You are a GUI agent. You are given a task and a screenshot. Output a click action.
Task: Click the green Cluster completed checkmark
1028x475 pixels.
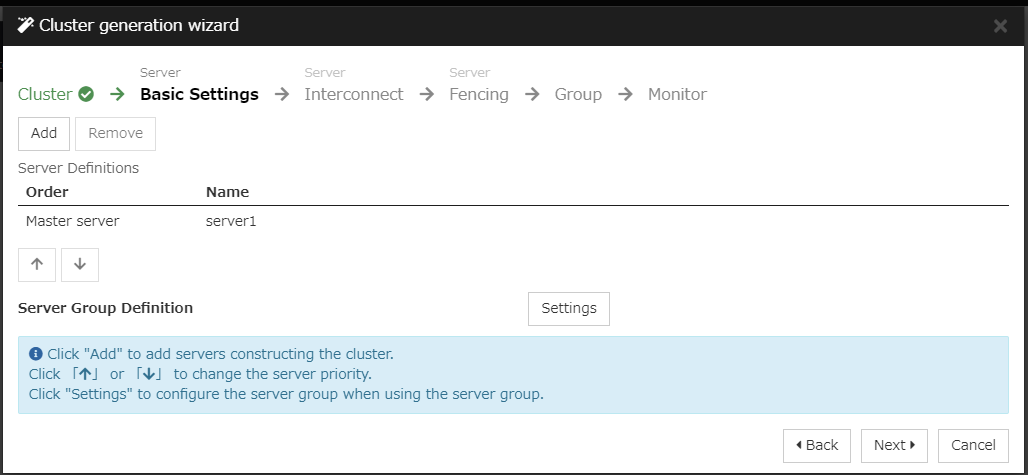[86, 95]
